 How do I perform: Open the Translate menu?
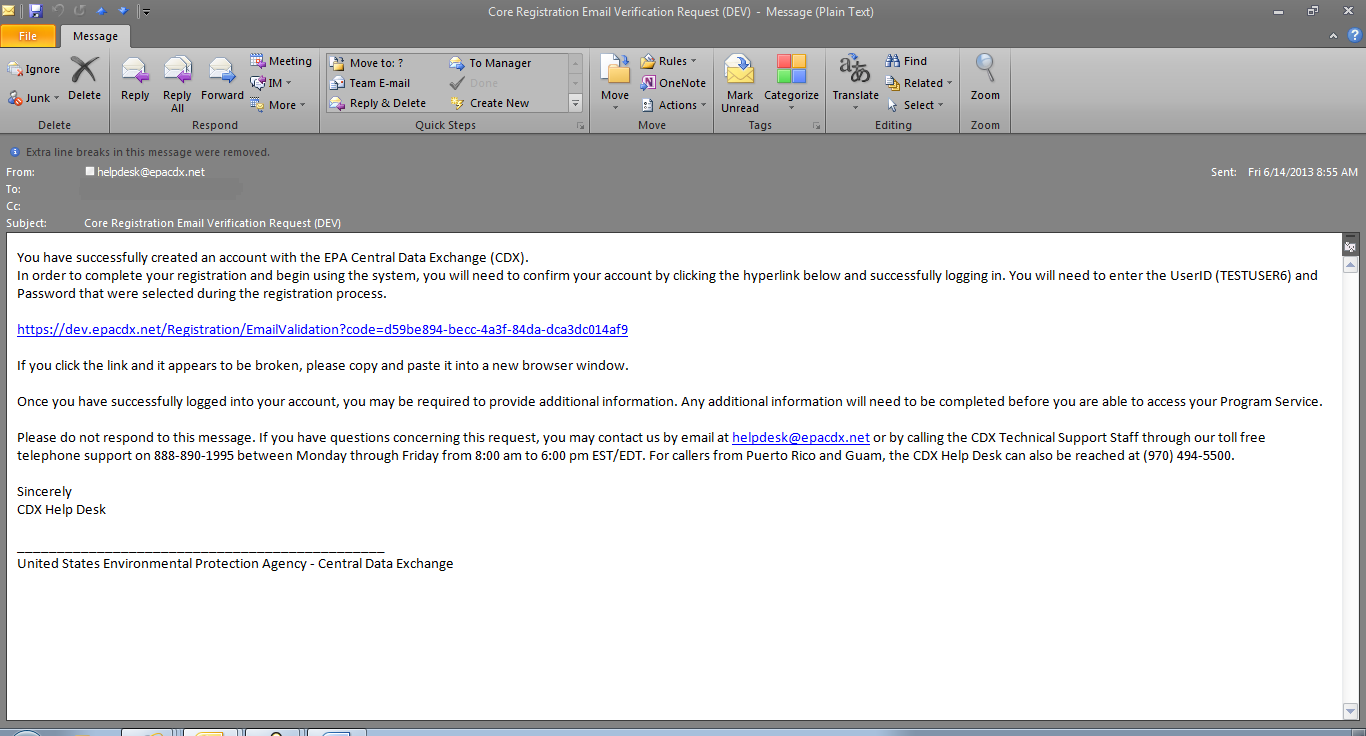pyautogui.click(x=855, y=84)
